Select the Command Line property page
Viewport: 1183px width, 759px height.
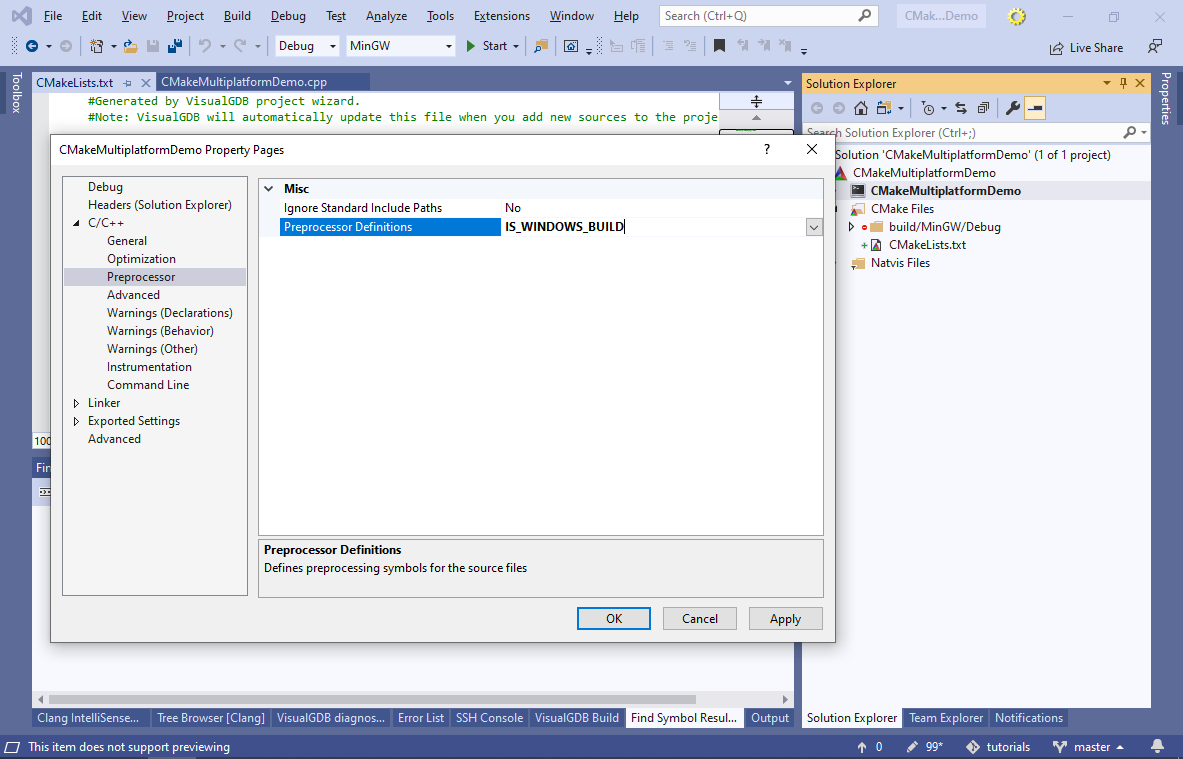click(x=148, y=385)
